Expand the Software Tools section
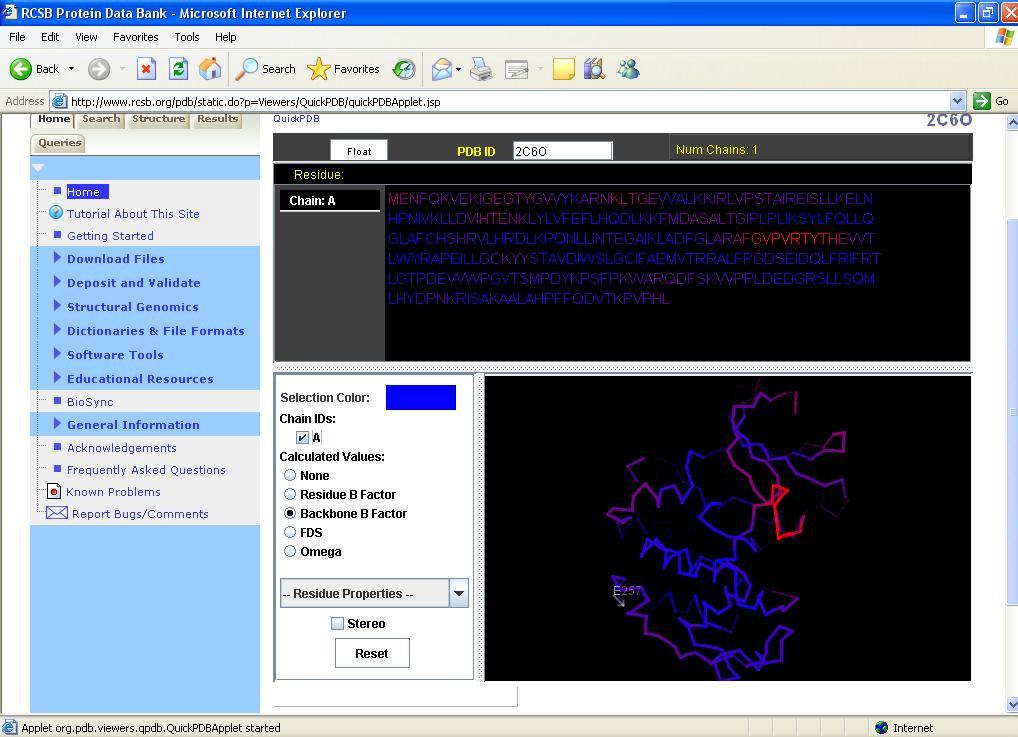Viewport: 1018px width, 737px height. pyautogui.click(x=57, y=354)
